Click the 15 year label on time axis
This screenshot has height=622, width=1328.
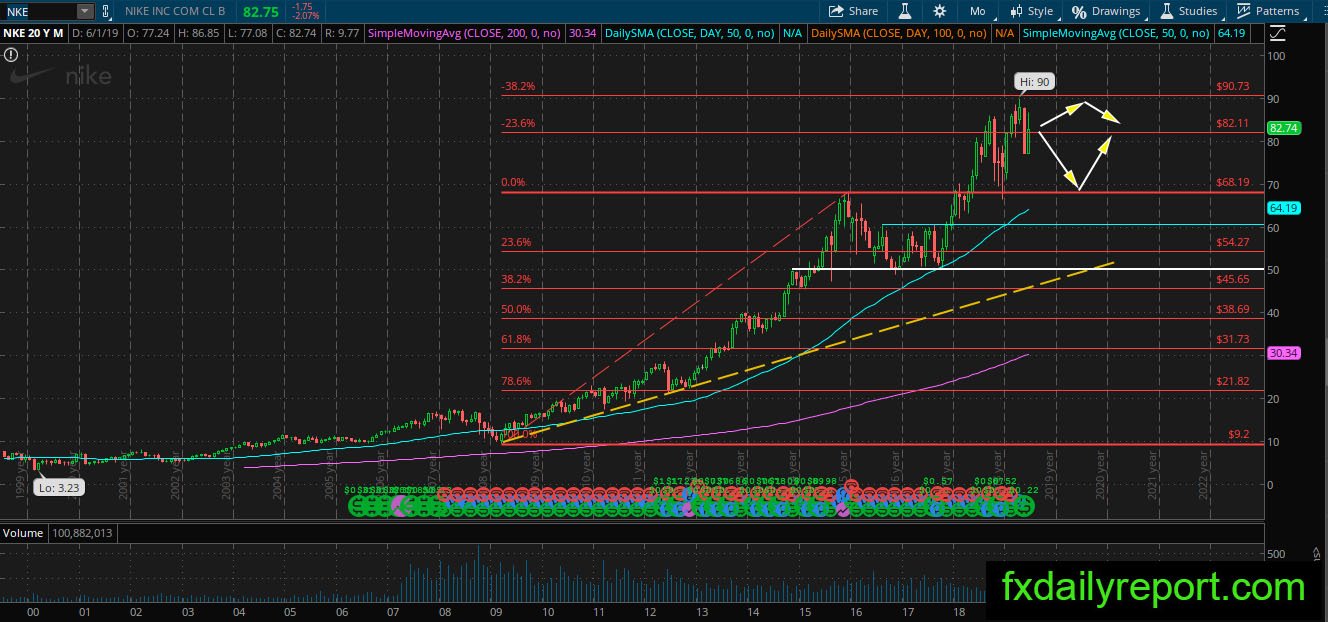[x=804, y=611]
